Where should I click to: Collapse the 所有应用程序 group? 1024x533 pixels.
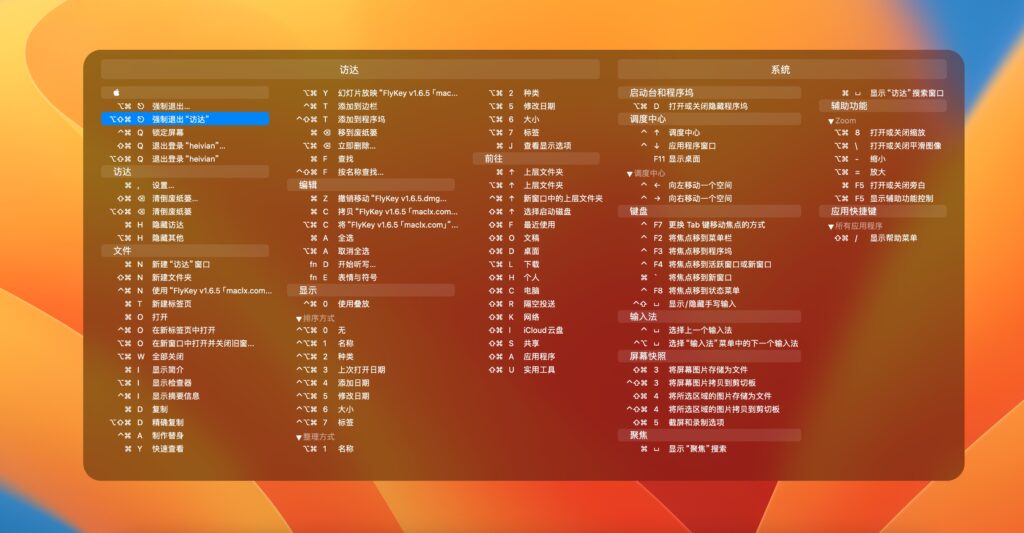tap(831, 227)
